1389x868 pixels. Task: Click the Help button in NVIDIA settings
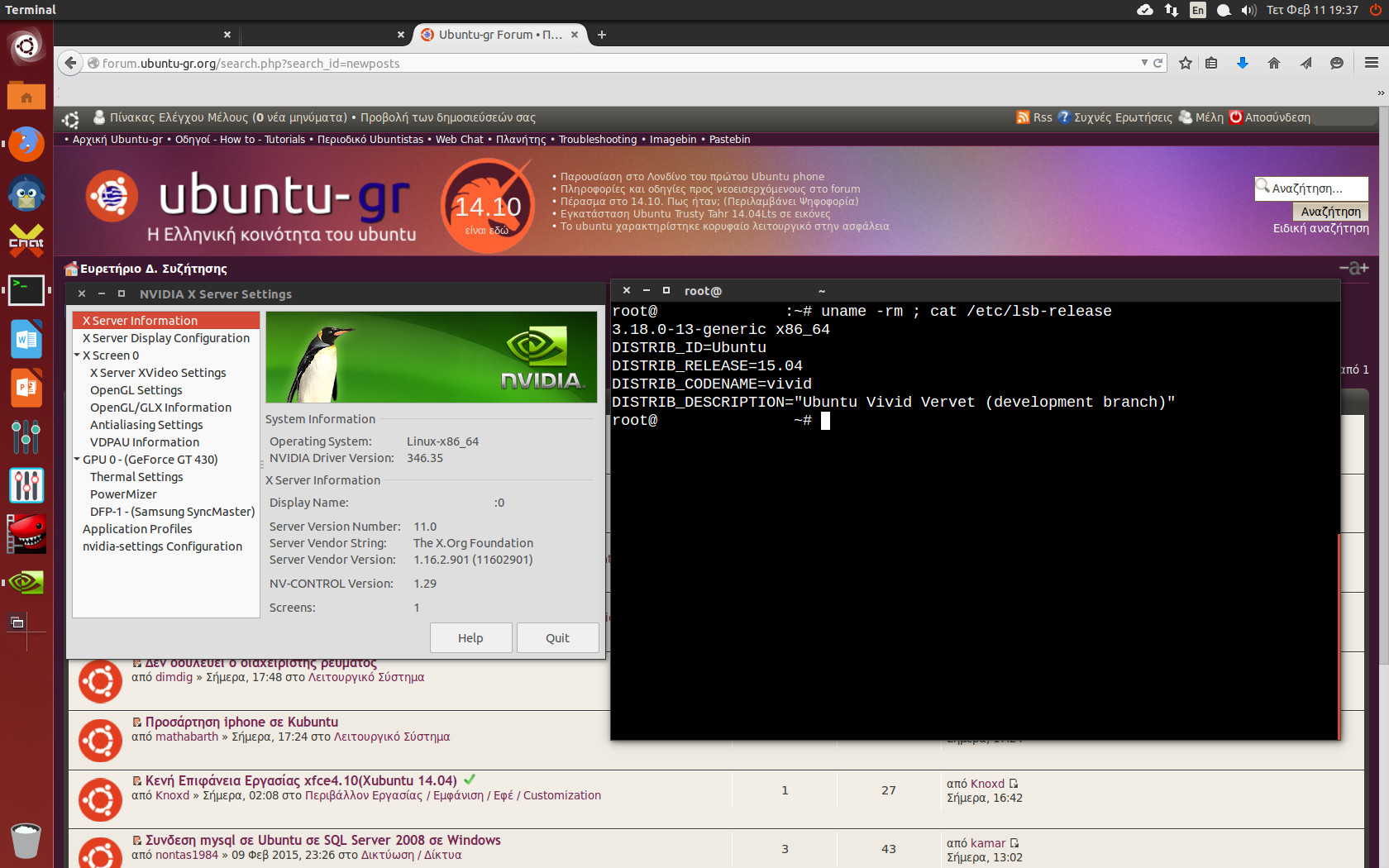pos(471,638)
